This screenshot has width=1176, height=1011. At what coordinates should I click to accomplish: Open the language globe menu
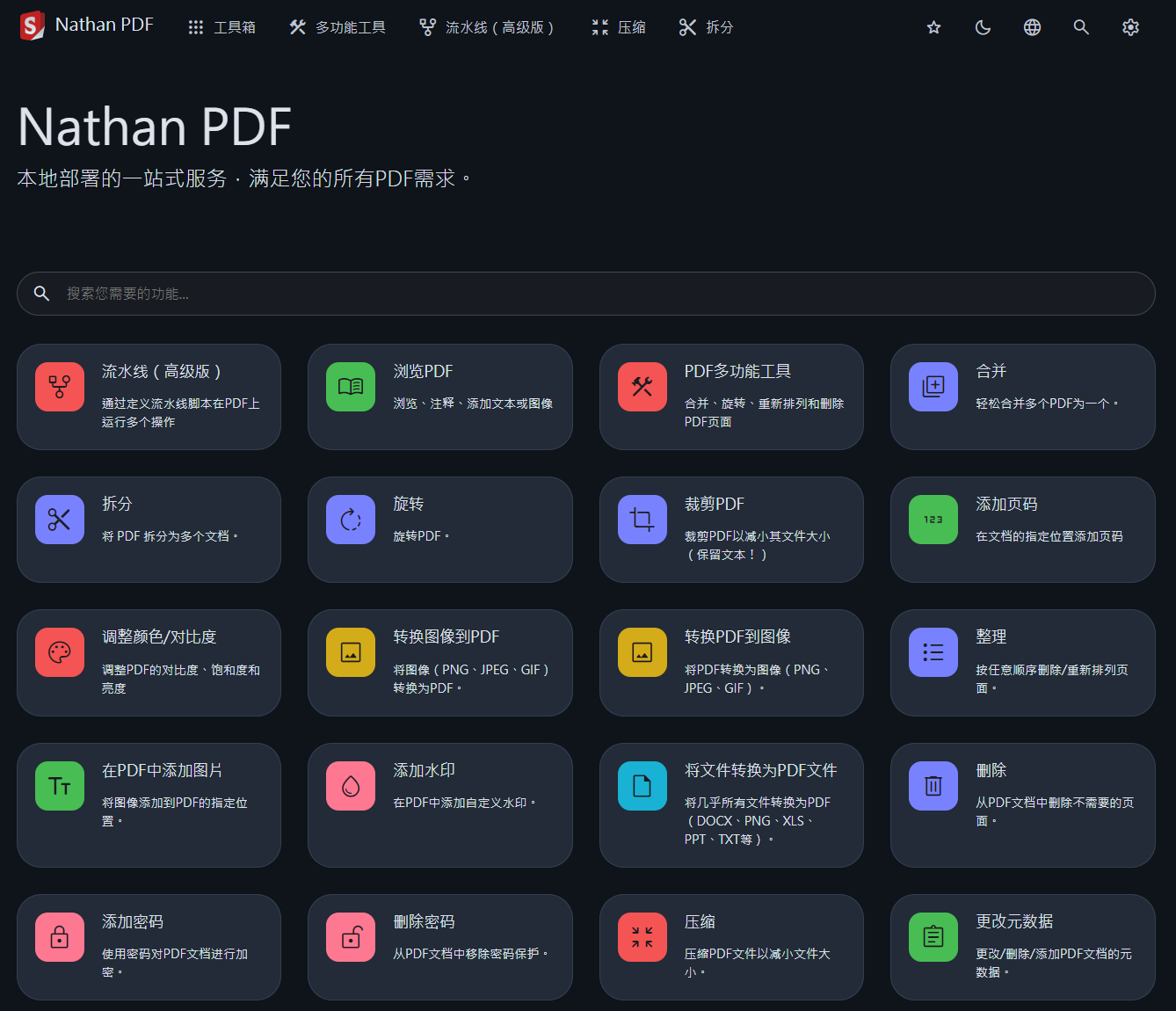[x=1033, y=27]
